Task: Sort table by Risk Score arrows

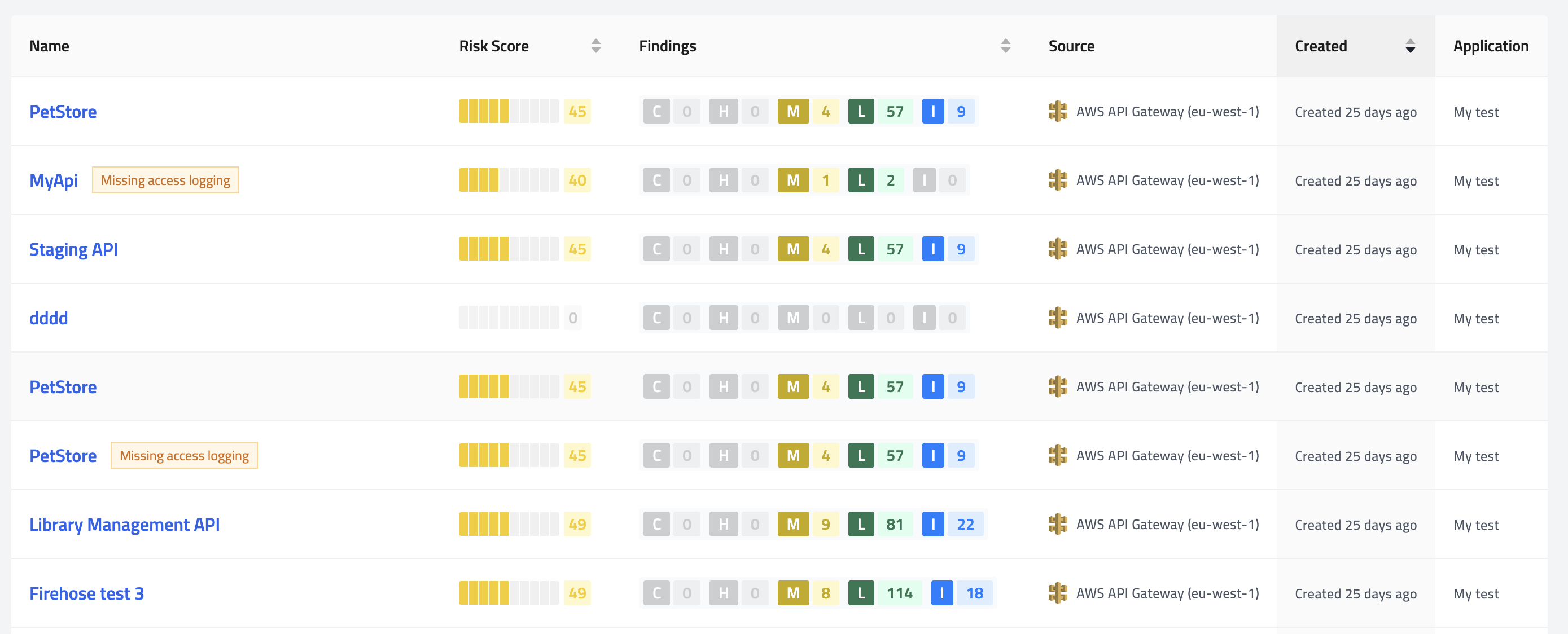Action: pyautogui.click(x=595, y=46)
